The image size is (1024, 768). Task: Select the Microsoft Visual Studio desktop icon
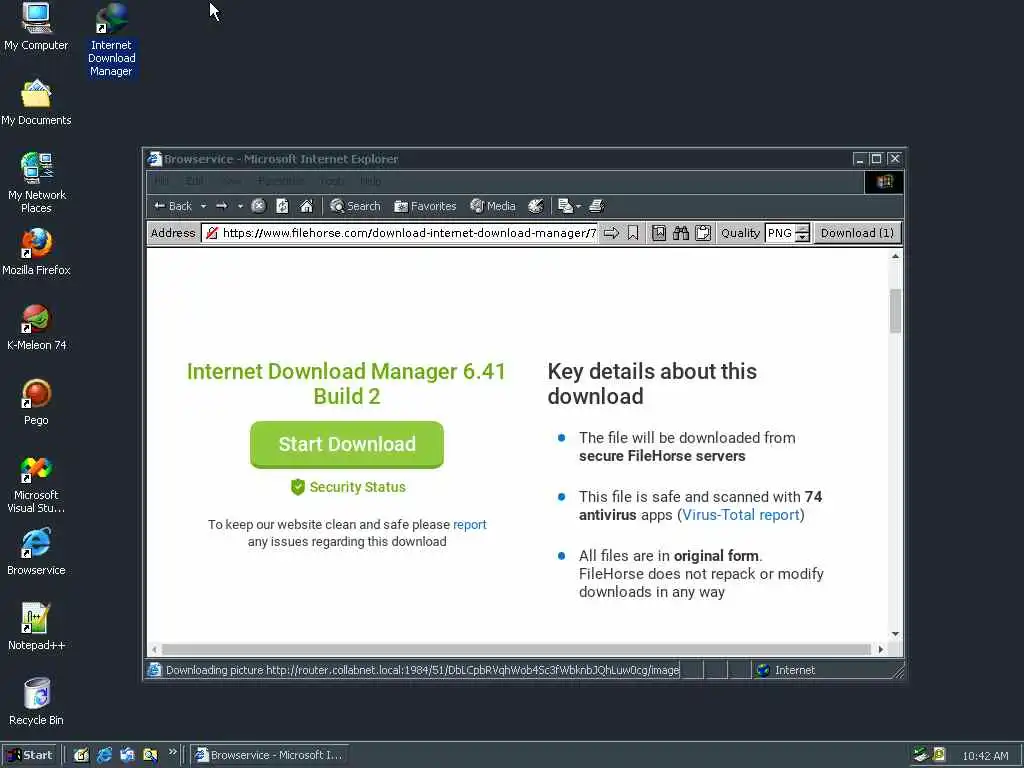coord(36,484)
